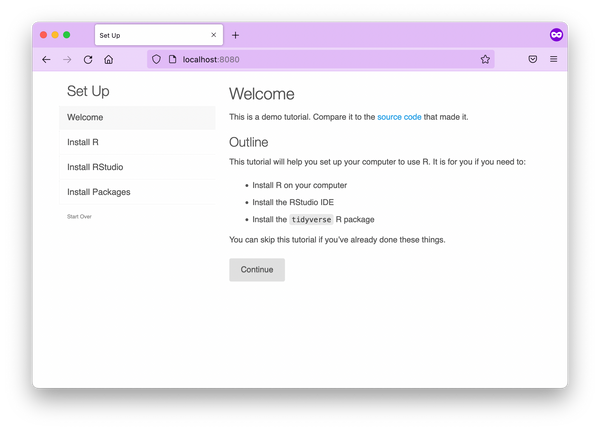The width and height of the screenshot is (600, 431).
Task: Open the Pocket save icon
Action: pyautogui.click(x=533, y=59)
